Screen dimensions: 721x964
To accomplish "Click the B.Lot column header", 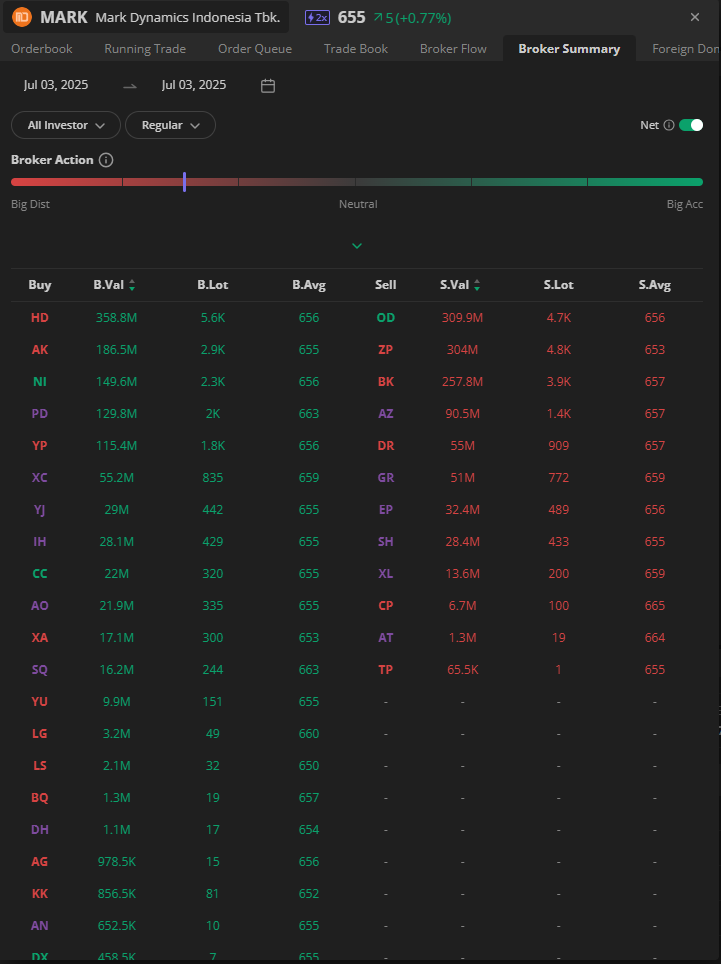I will pos(213,285).
